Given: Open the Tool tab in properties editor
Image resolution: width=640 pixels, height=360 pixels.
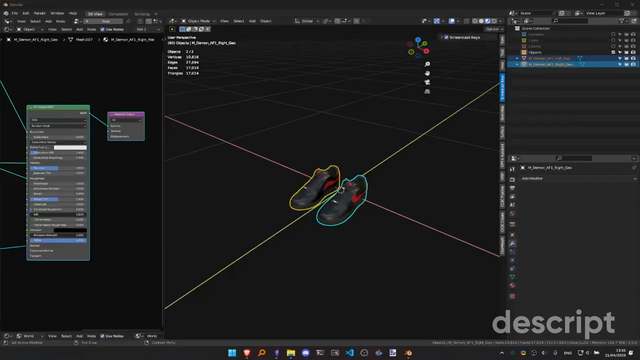Looking at the screenshot, I should [x=512, y=168].
